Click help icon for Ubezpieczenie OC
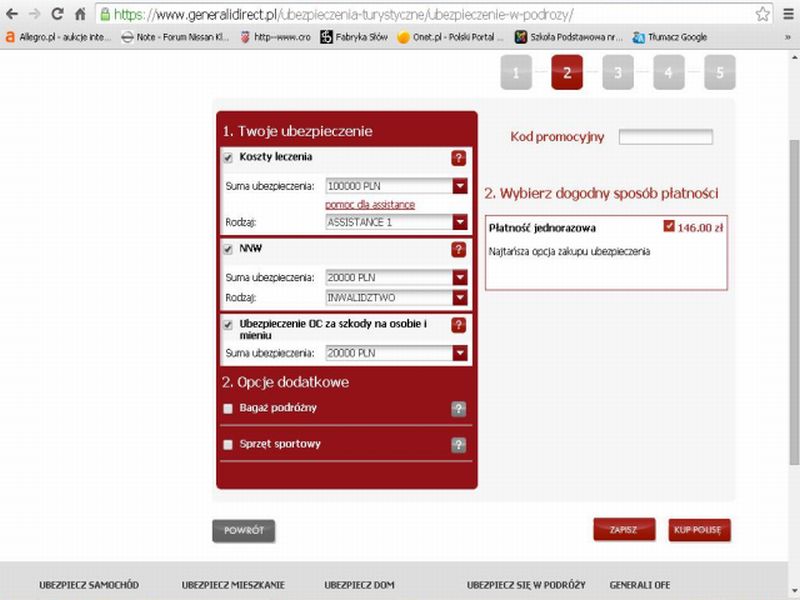800x600 pixels. 459,325
